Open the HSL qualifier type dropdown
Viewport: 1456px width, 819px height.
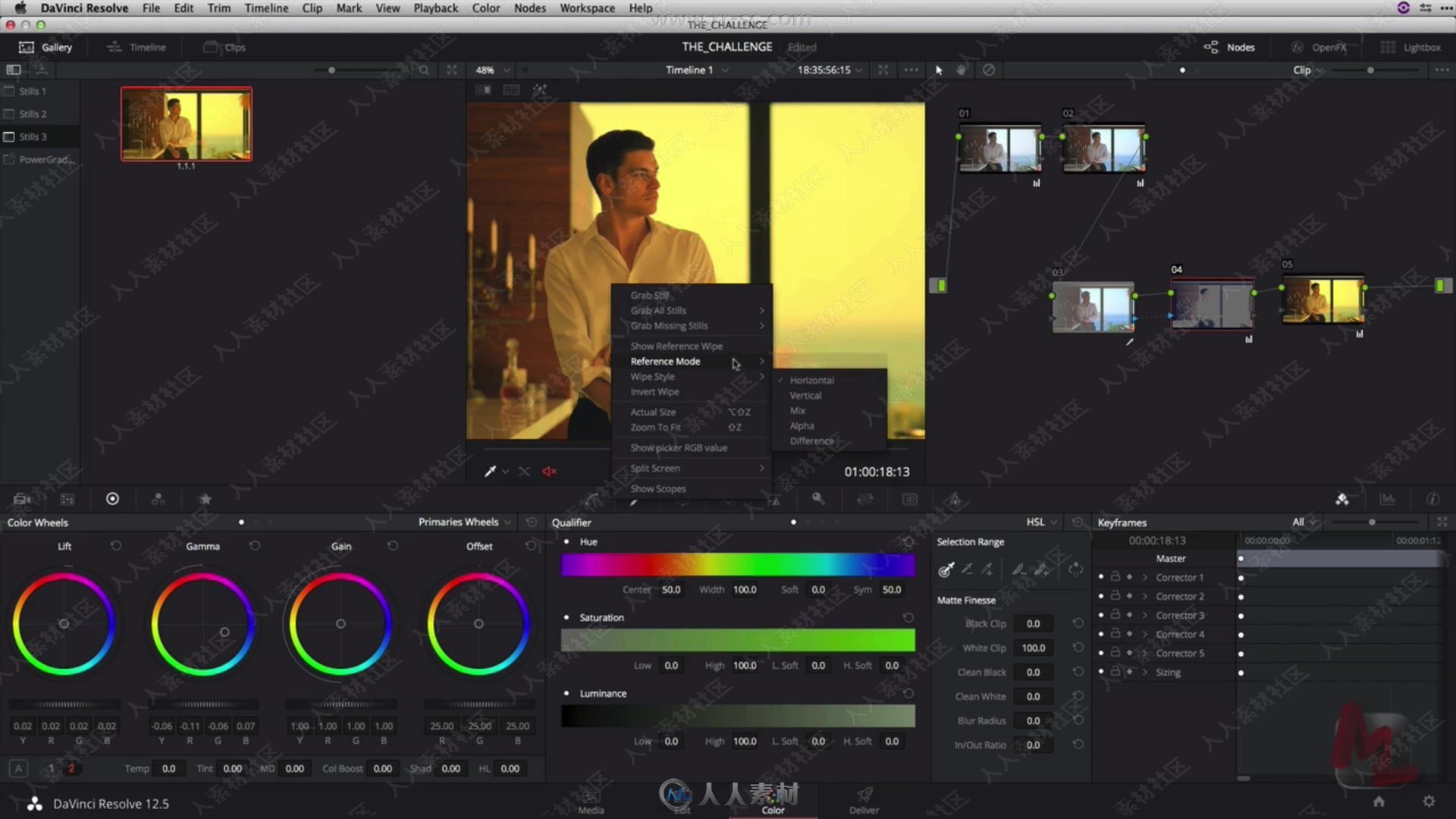coord(1042,522)
